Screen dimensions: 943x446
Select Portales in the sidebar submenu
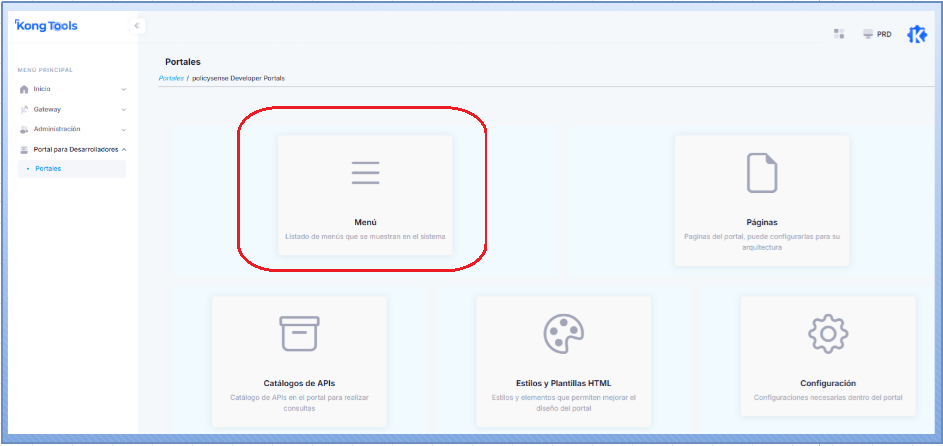48,169
